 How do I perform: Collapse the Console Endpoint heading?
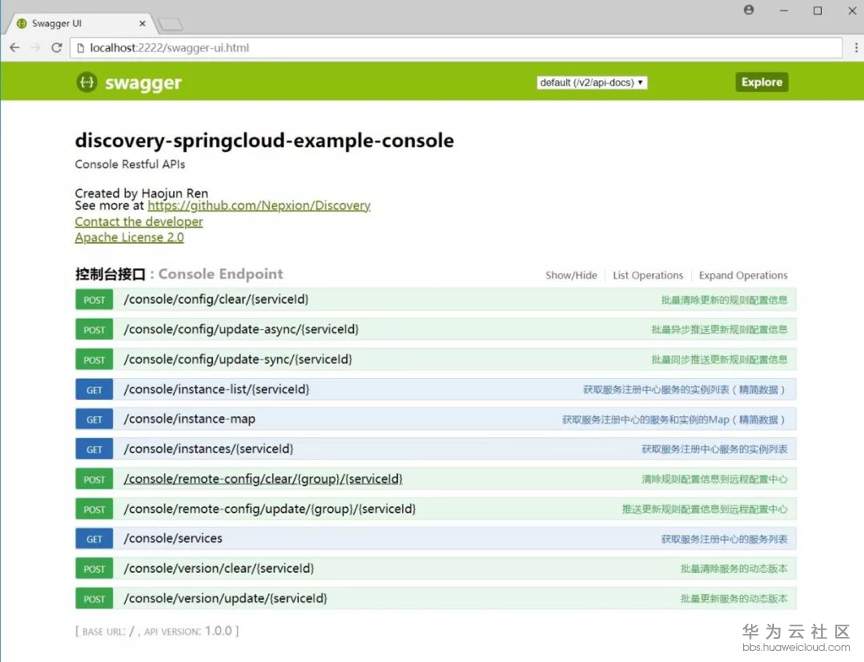[x=179, y=274]
